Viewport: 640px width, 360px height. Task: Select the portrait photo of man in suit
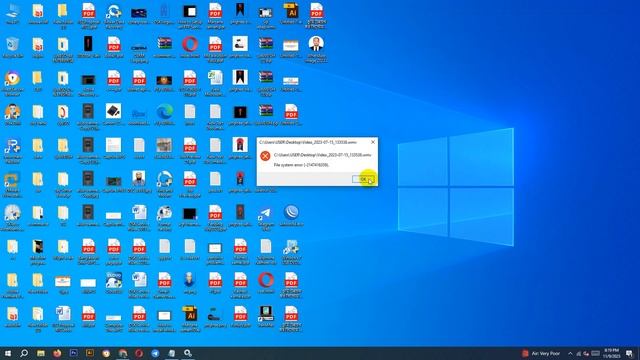click(316, 49)
